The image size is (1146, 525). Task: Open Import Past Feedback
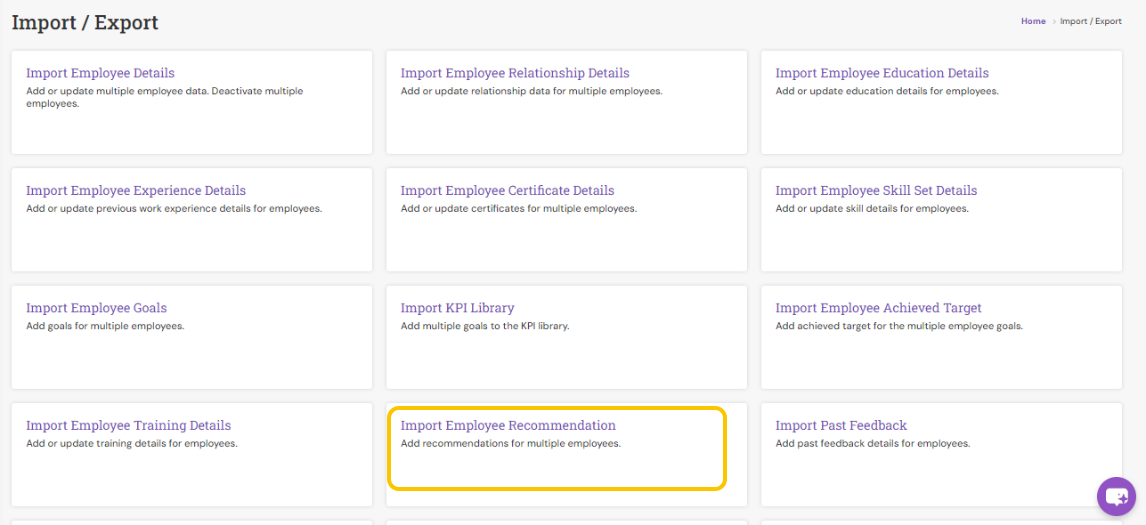840,426
